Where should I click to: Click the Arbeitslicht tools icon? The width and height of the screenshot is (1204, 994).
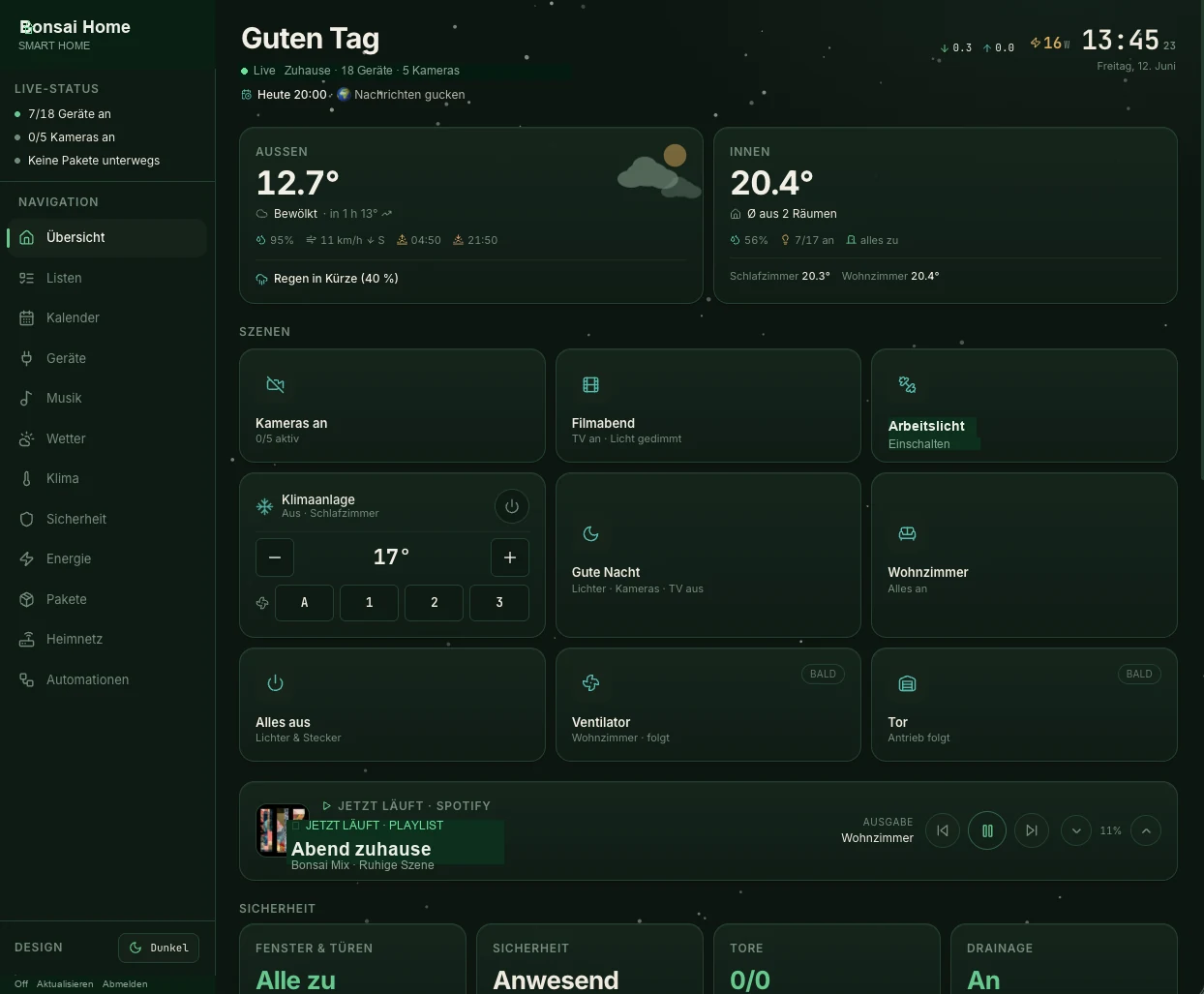(907, 384)
